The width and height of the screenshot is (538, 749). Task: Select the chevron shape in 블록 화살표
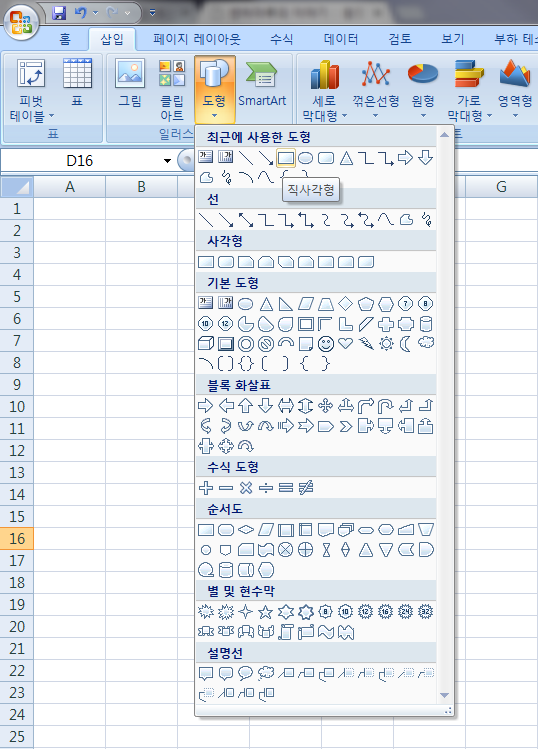click(x=345, y=426)
